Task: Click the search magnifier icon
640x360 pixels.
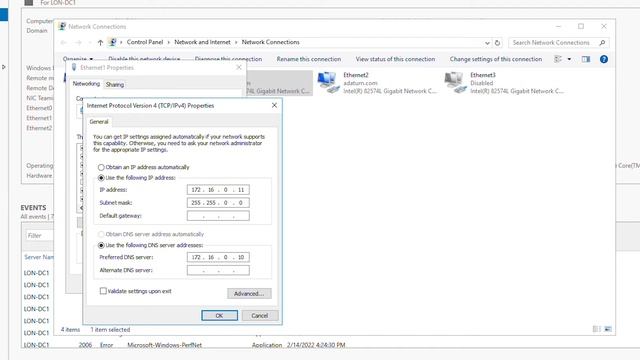Action: [602, 42]
